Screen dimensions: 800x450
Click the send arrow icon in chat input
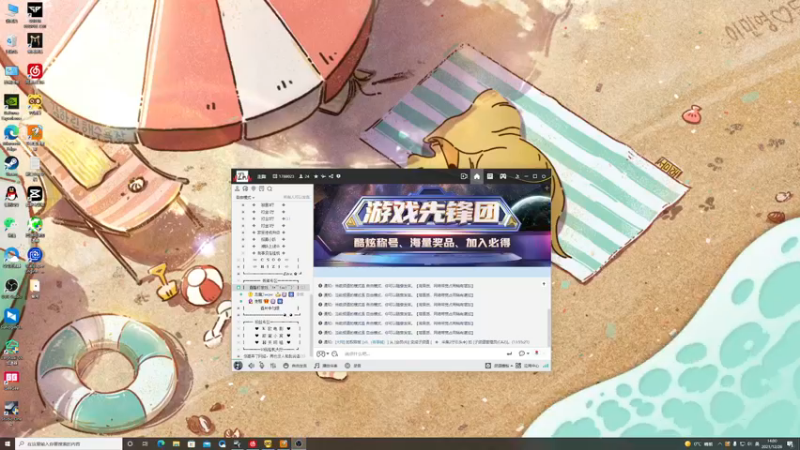[509, 354]
